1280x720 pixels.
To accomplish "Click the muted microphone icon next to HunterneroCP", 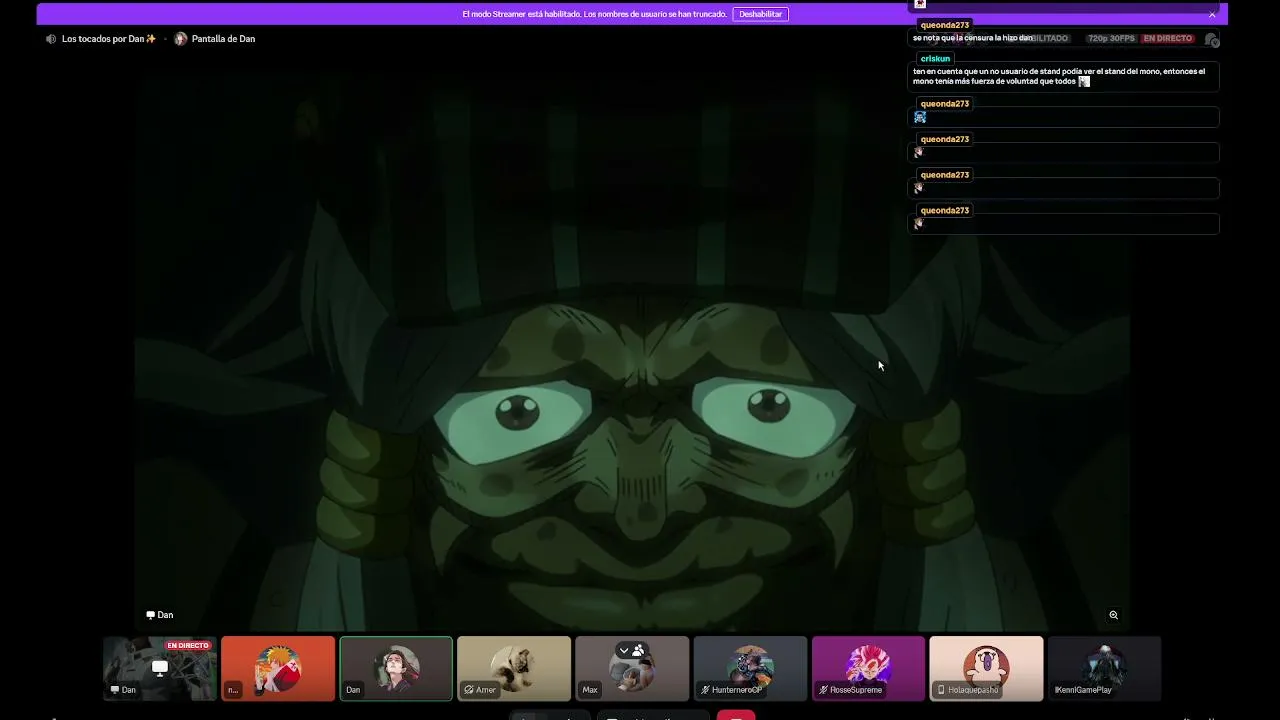I will click(705, 690).
